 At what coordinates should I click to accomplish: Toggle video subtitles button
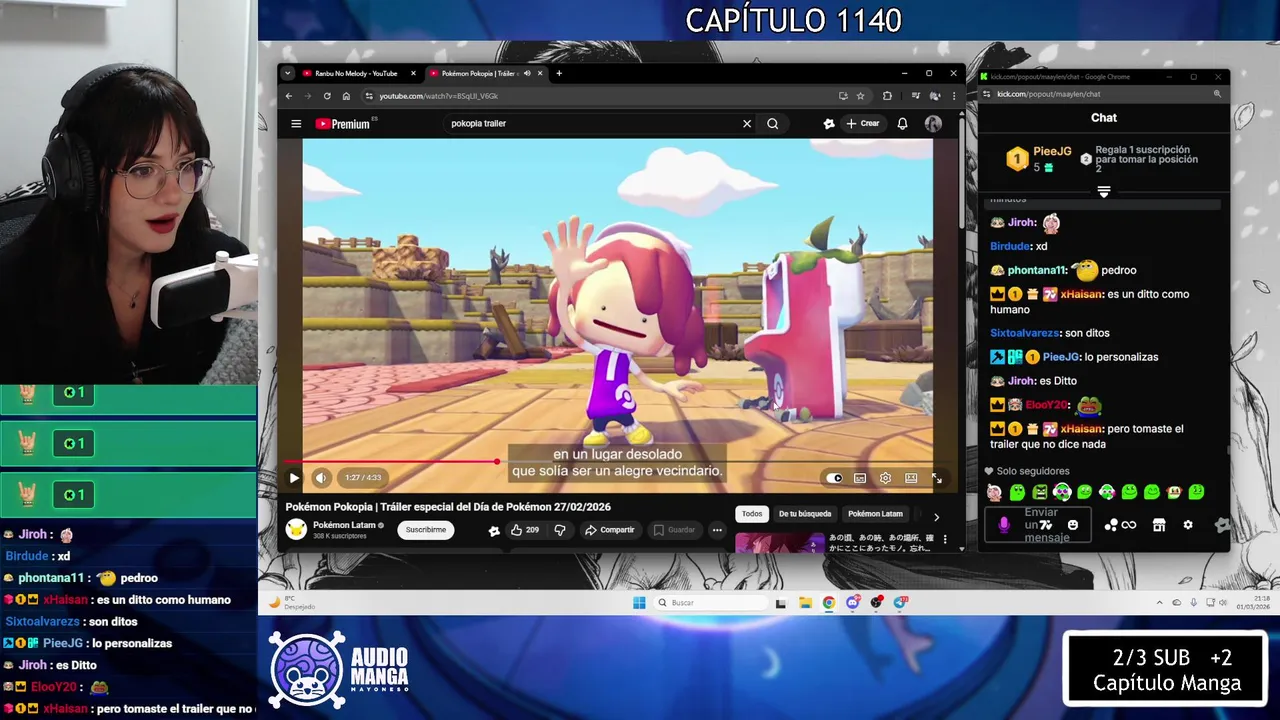(860, 478)
